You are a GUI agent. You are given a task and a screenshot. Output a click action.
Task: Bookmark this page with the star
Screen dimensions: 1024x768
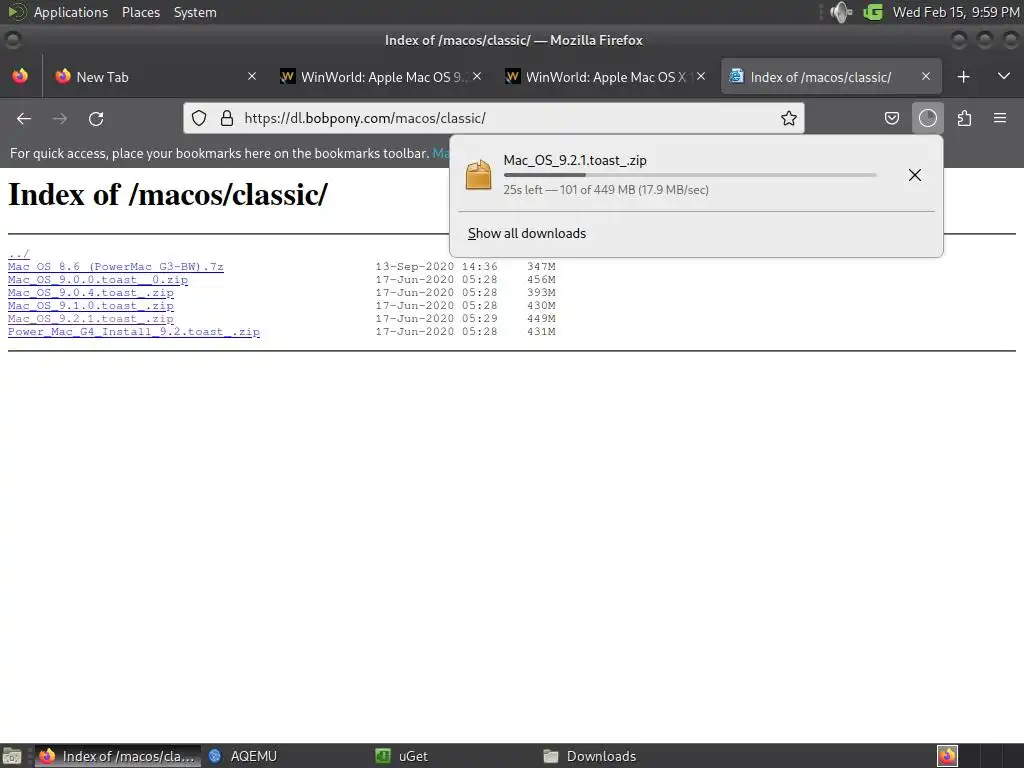789,118
